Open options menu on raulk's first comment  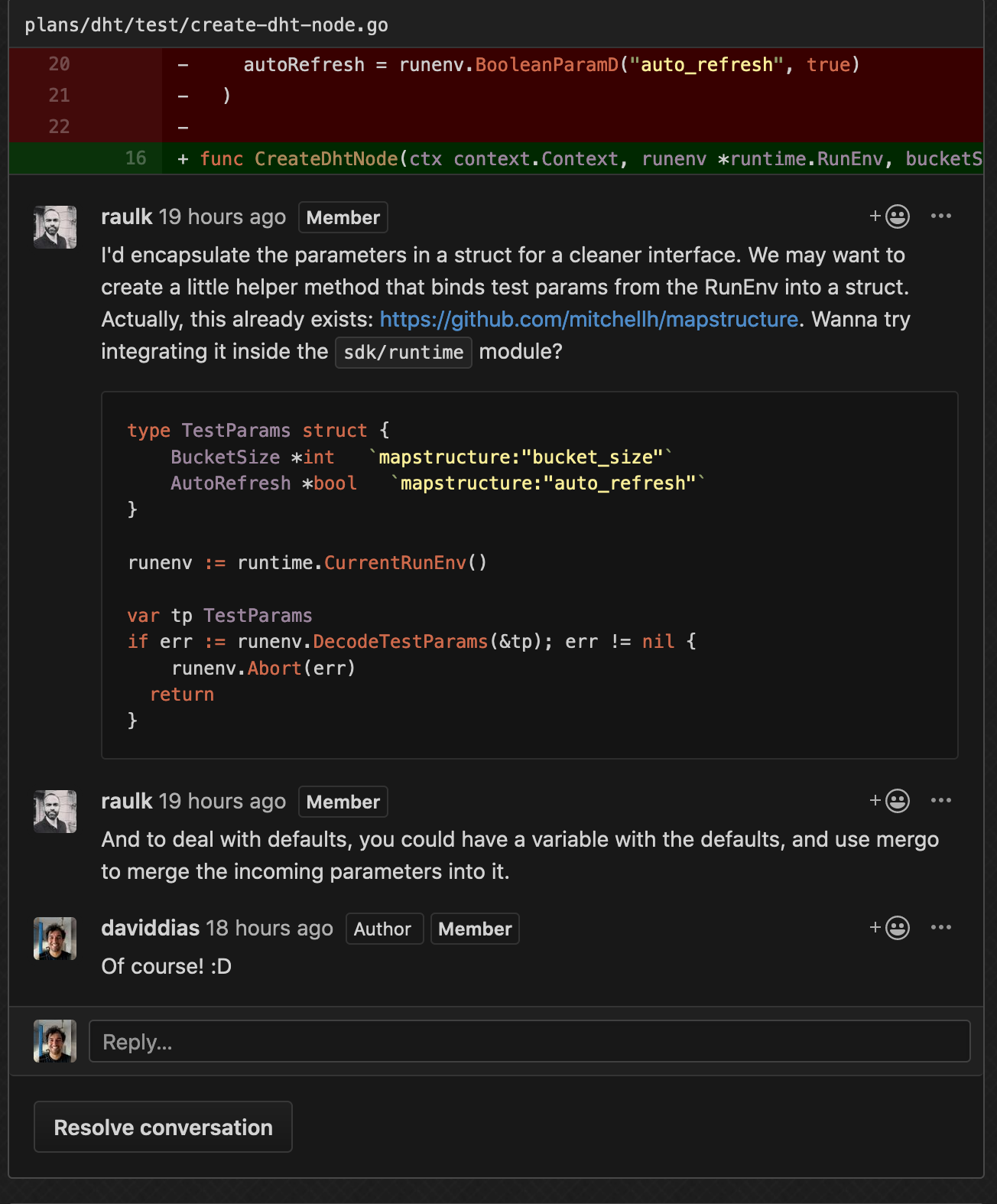(x=941, y=216)
